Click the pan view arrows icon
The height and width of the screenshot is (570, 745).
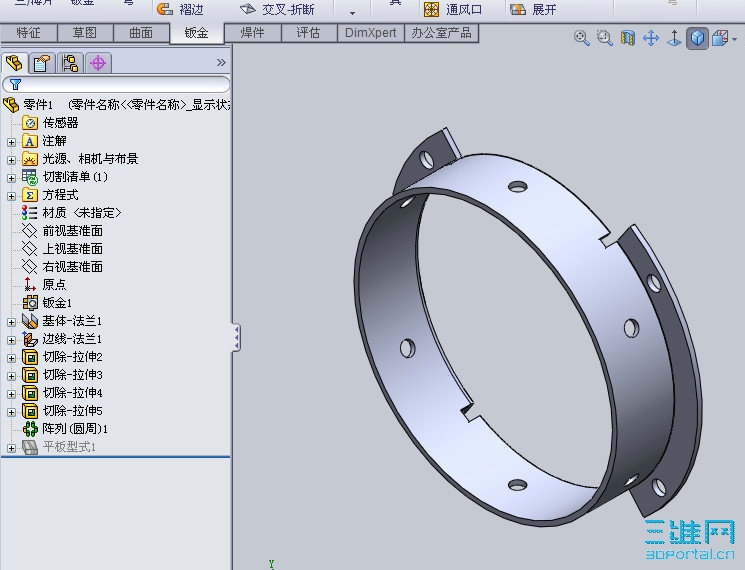pos(651,38)
